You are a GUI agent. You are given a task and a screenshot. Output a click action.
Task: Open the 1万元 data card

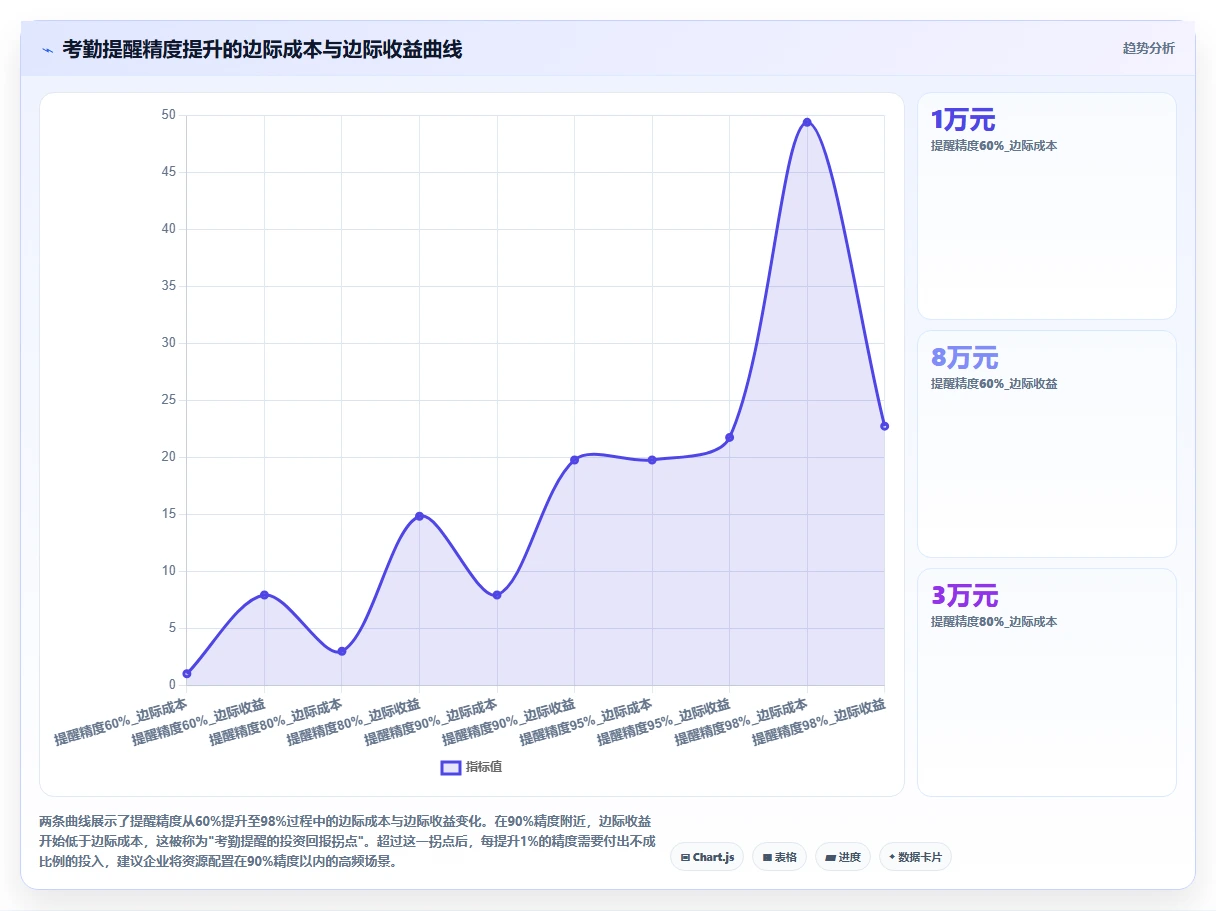pos(1047,206)
